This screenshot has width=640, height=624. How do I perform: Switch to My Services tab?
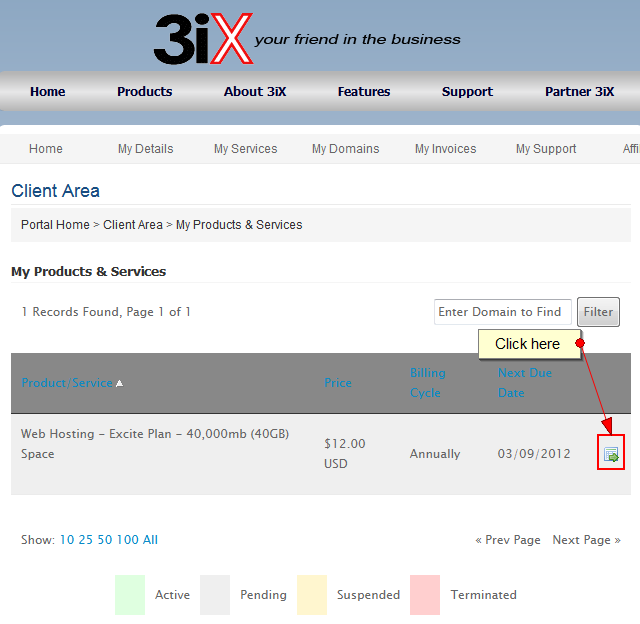(x=245, y=149)
